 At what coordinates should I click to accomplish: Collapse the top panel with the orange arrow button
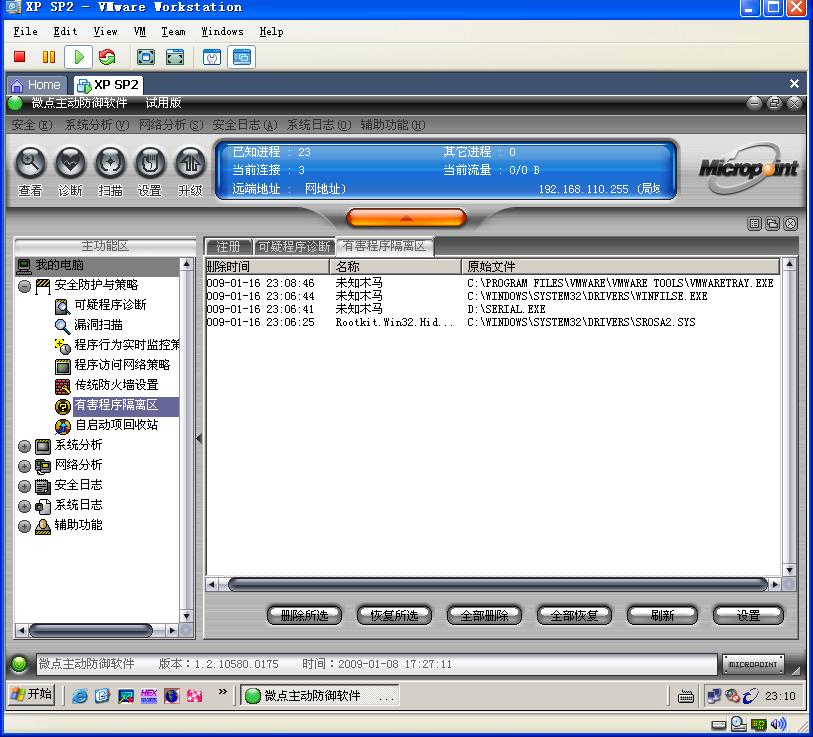406,218
